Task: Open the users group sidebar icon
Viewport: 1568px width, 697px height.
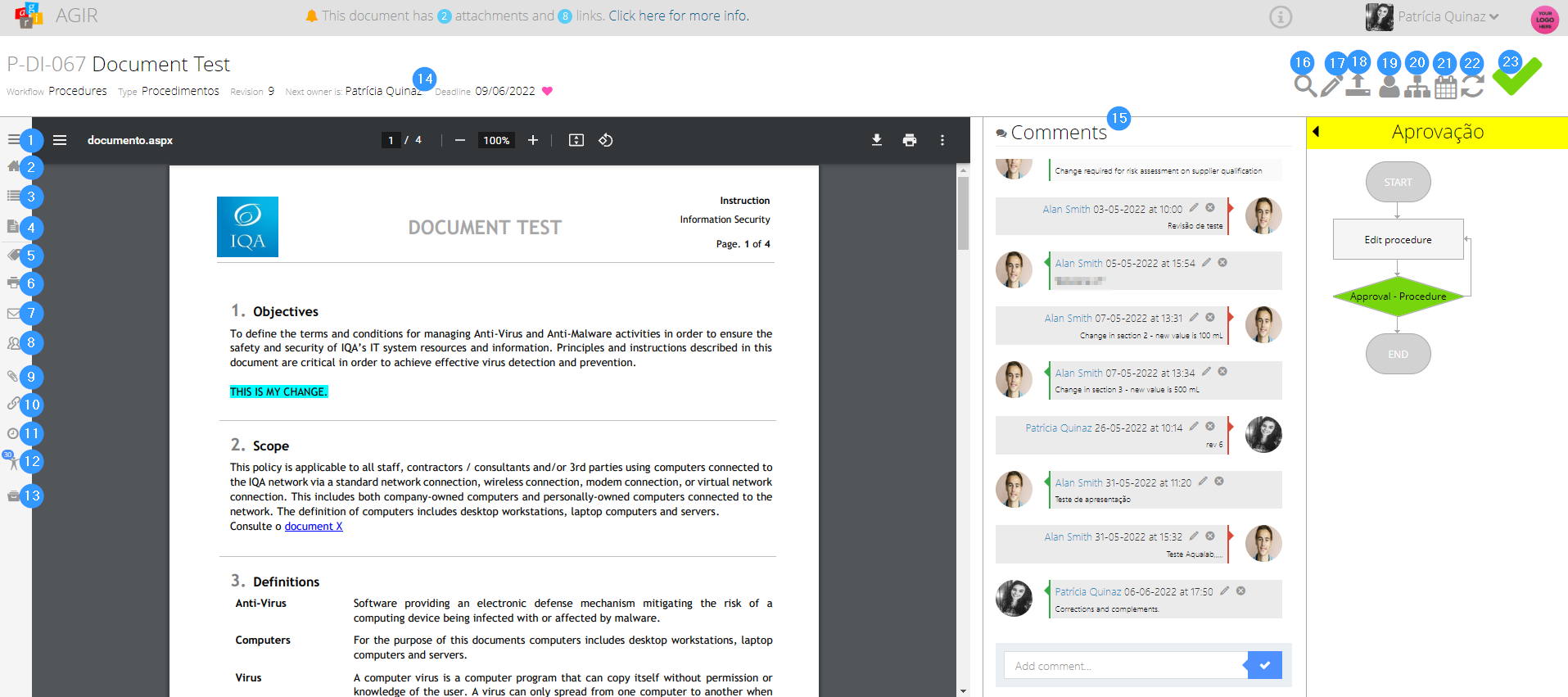Action: pos(13,343)
